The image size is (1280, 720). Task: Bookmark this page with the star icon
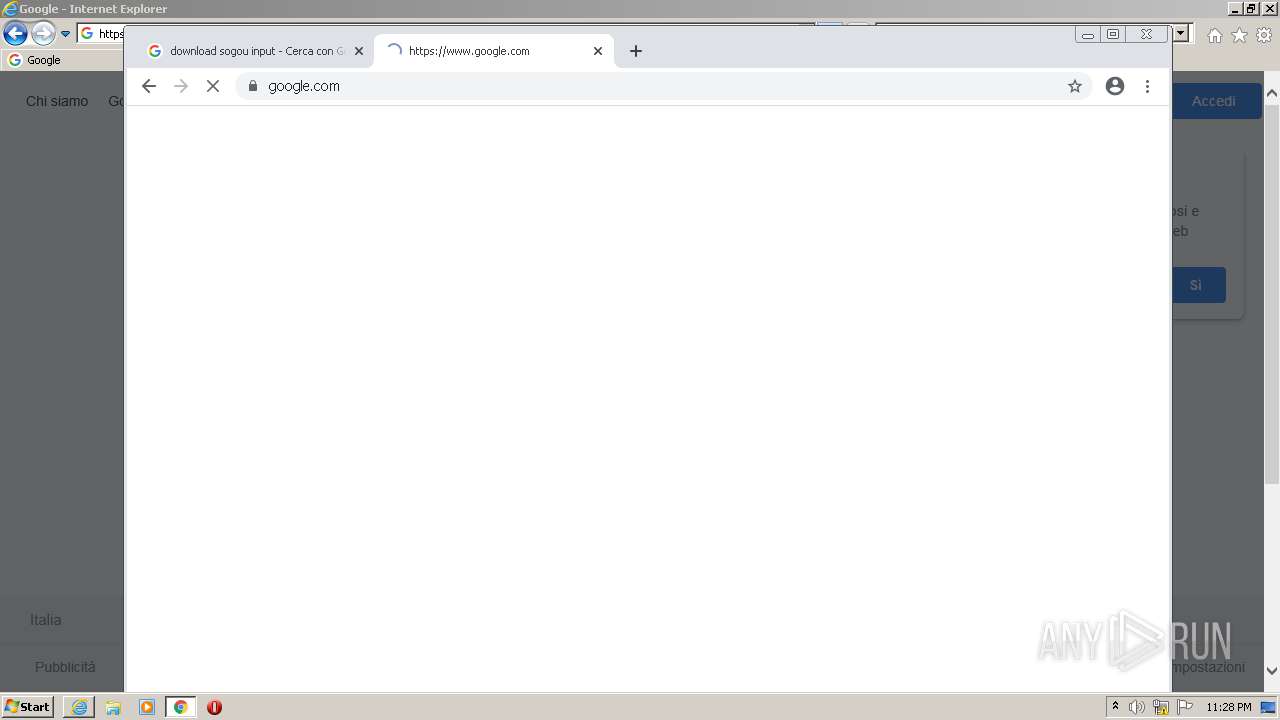(x=1075, y=86)
